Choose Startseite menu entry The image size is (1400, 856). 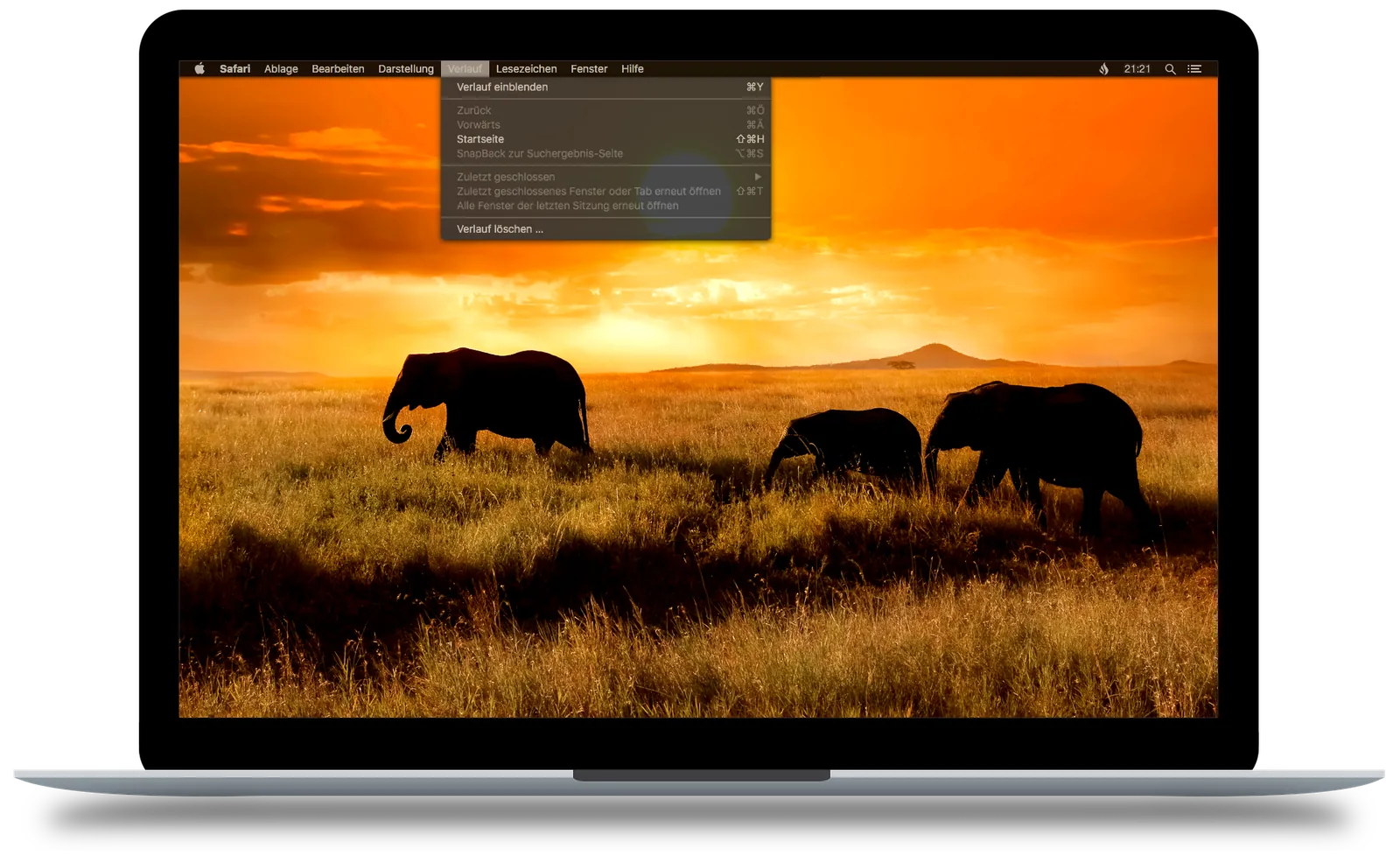coord(605,139)
